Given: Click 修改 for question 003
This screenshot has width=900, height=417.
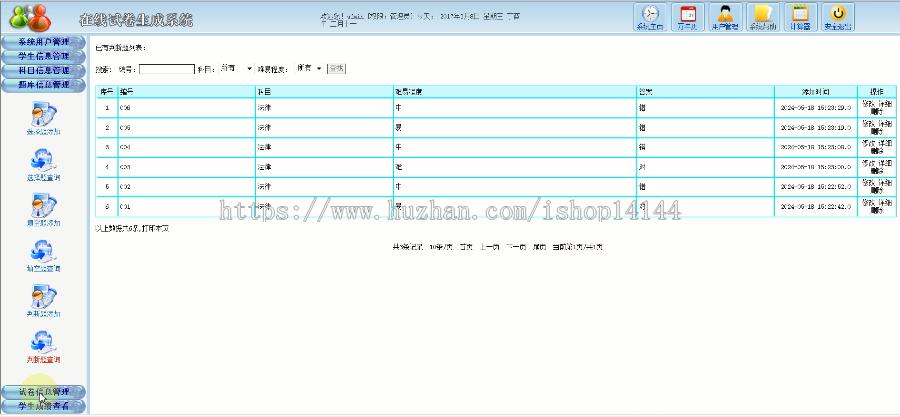Looking at the screenshot, I should pos(868,163).
